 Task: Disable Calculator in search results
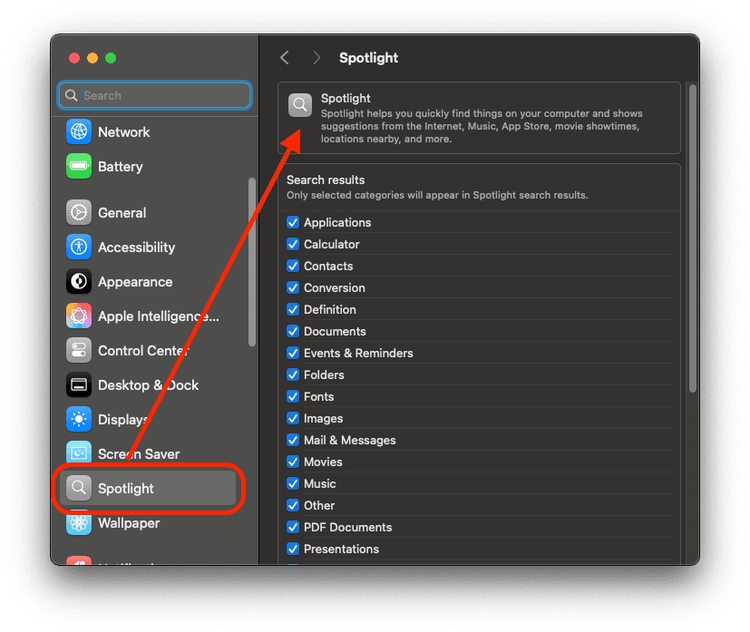pyautogui.click(x=293, y=244)
